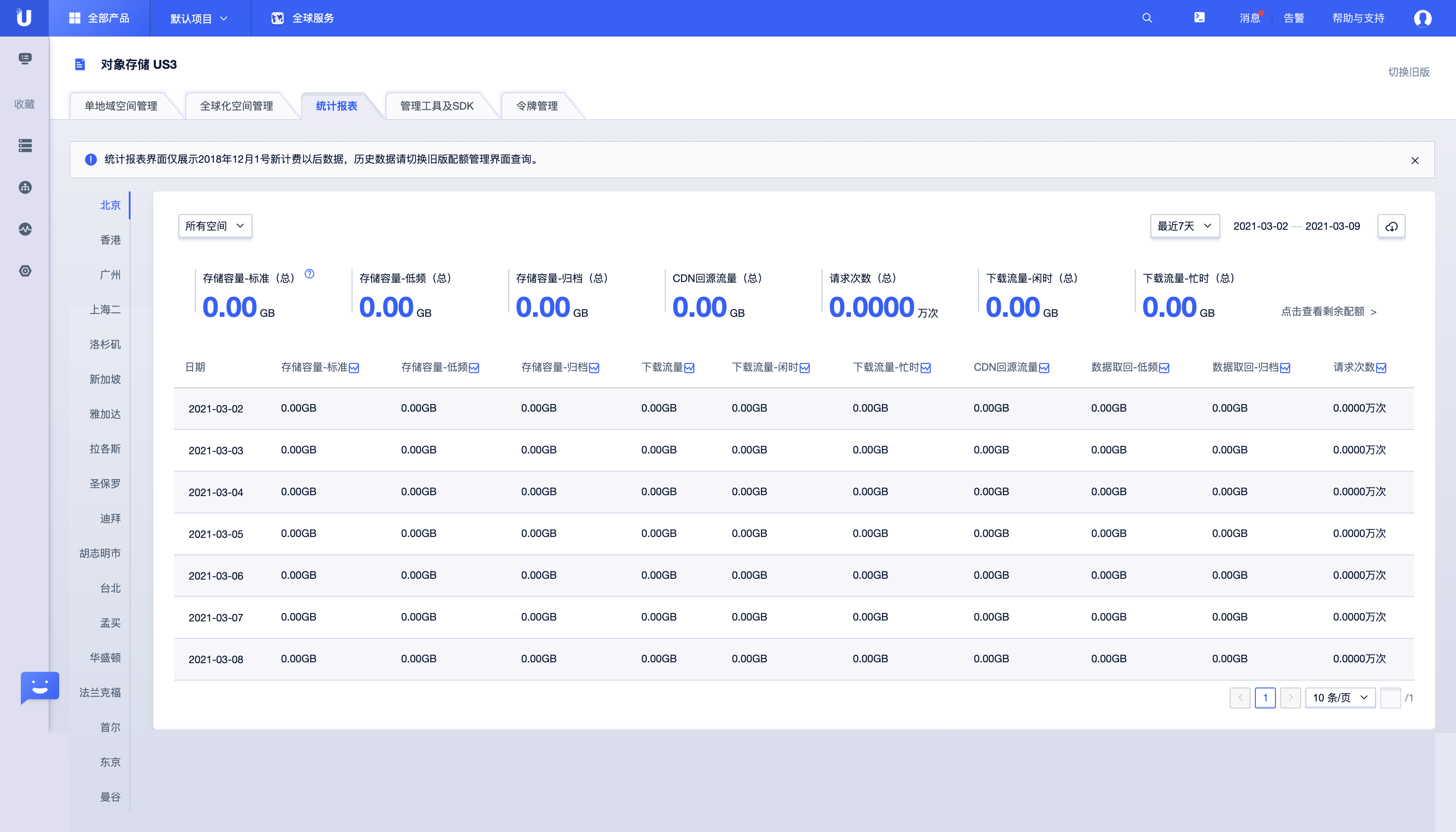Toggle chart checkbox for 请求次数 column

pos(1381,368)
